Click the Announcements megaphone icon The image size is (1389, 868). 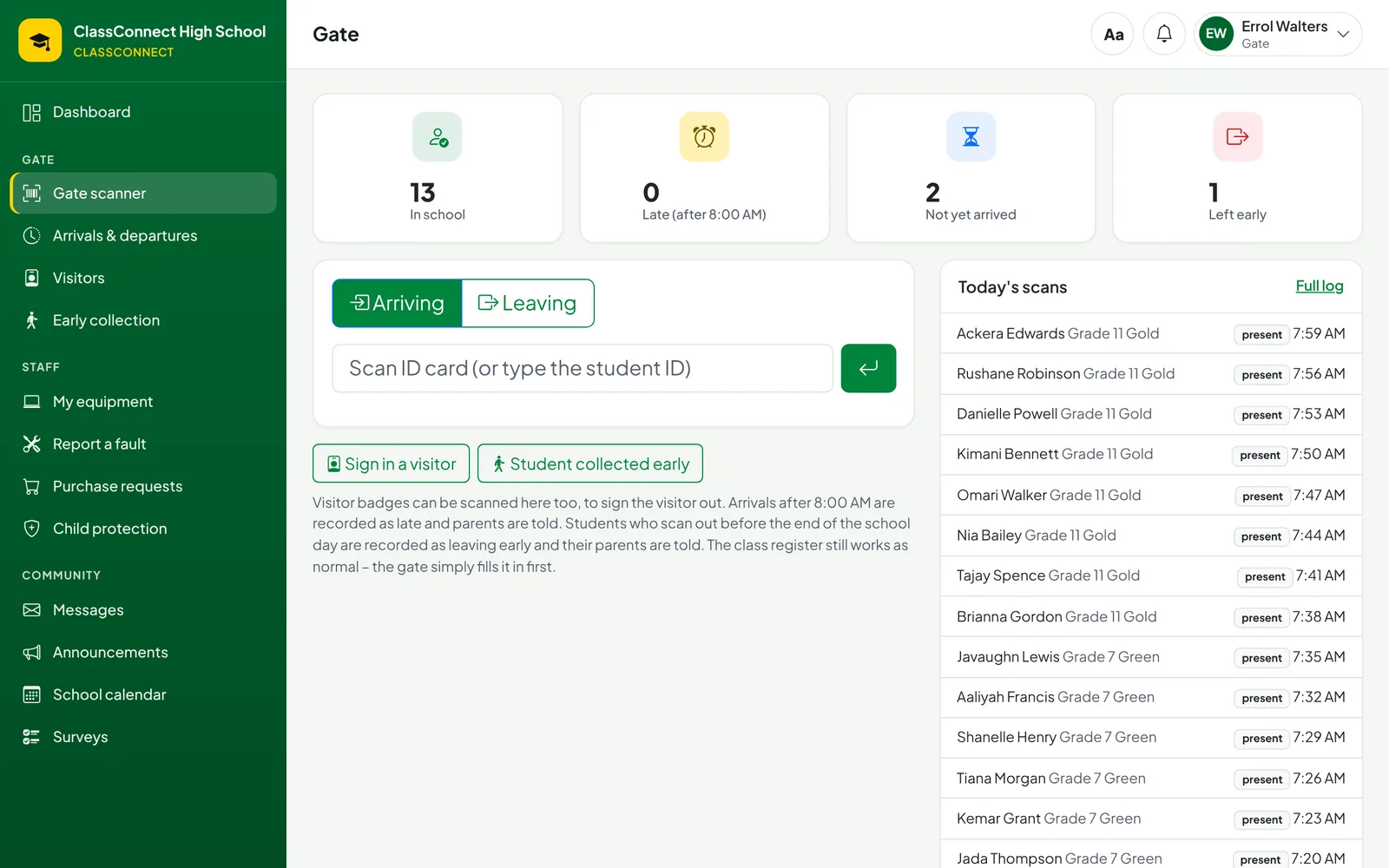[32, 652]
